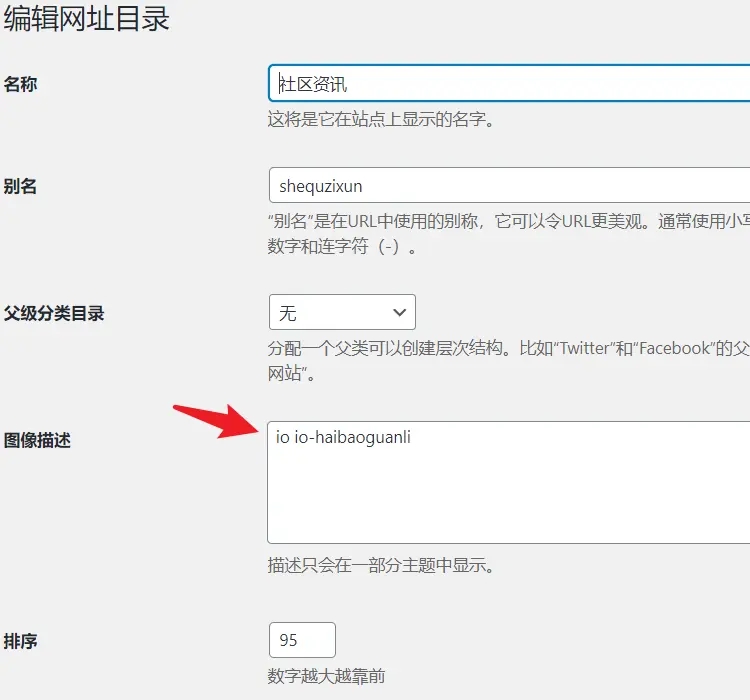
Task: Focus the 别名 field with shequzixun
Action: pyautogui.click(x=510, y=186)
